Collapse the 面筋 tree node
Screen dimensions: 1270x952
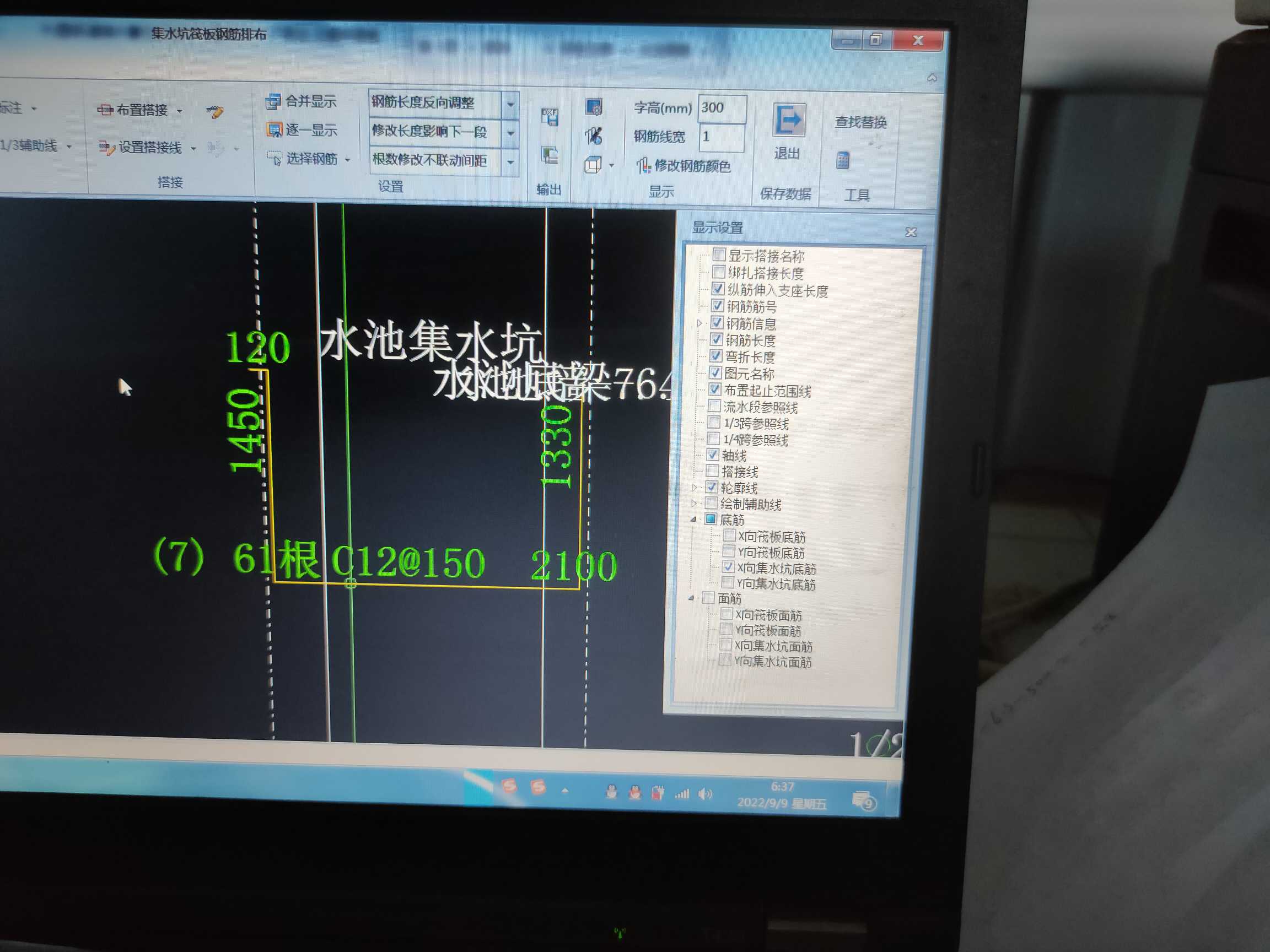point(691,598)
